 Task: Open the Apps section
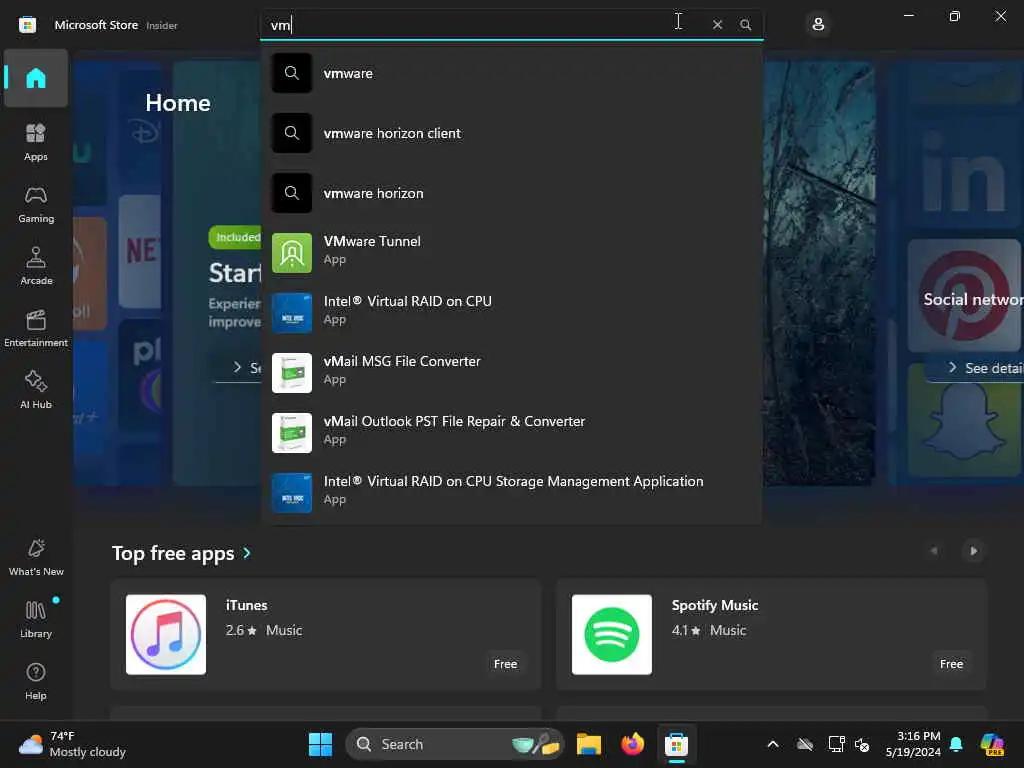(36, 142)
